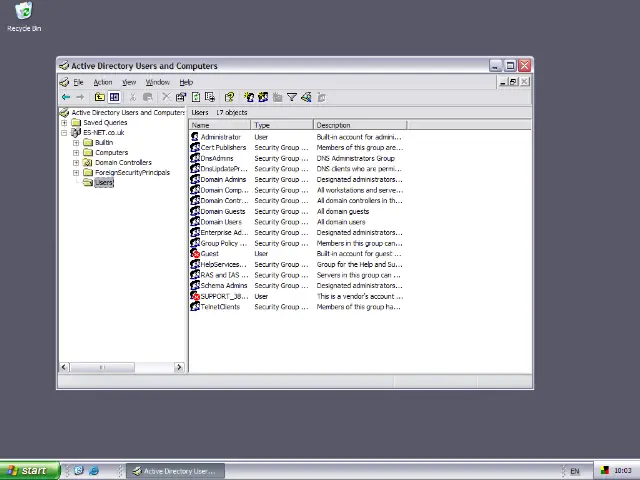Select the Domain Users group row

[x=297, y=222]
